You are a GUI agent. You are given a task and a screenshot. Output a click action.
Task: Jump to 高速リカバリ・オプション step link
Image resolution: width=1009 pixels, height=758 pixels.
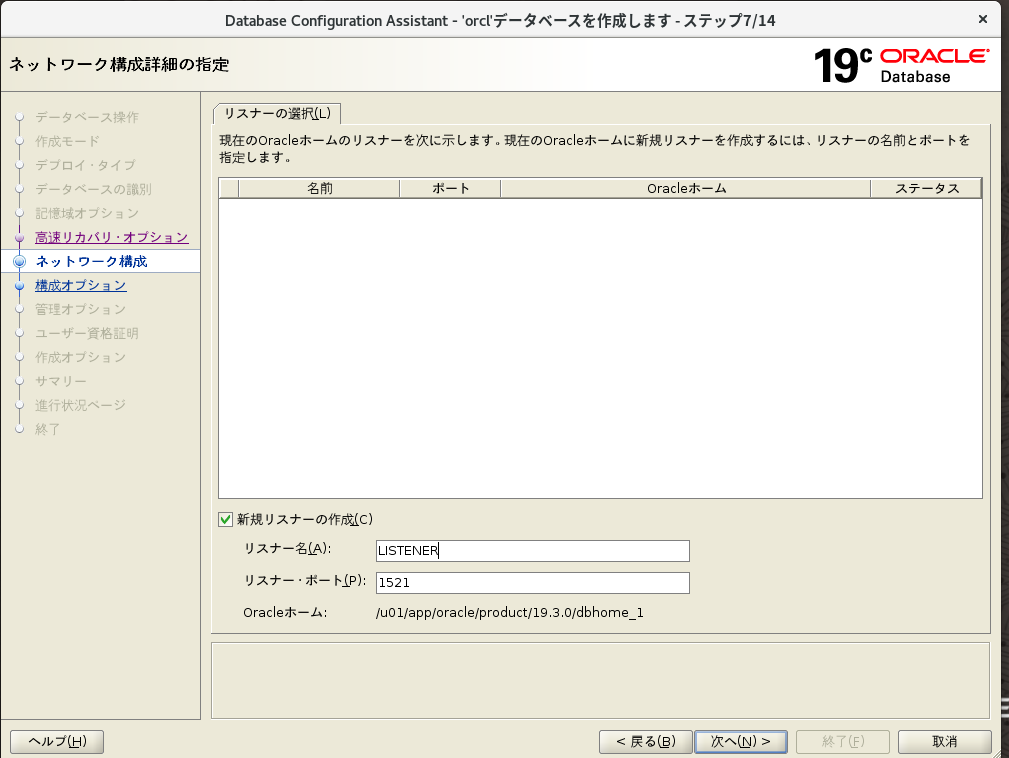pos(111,237)
